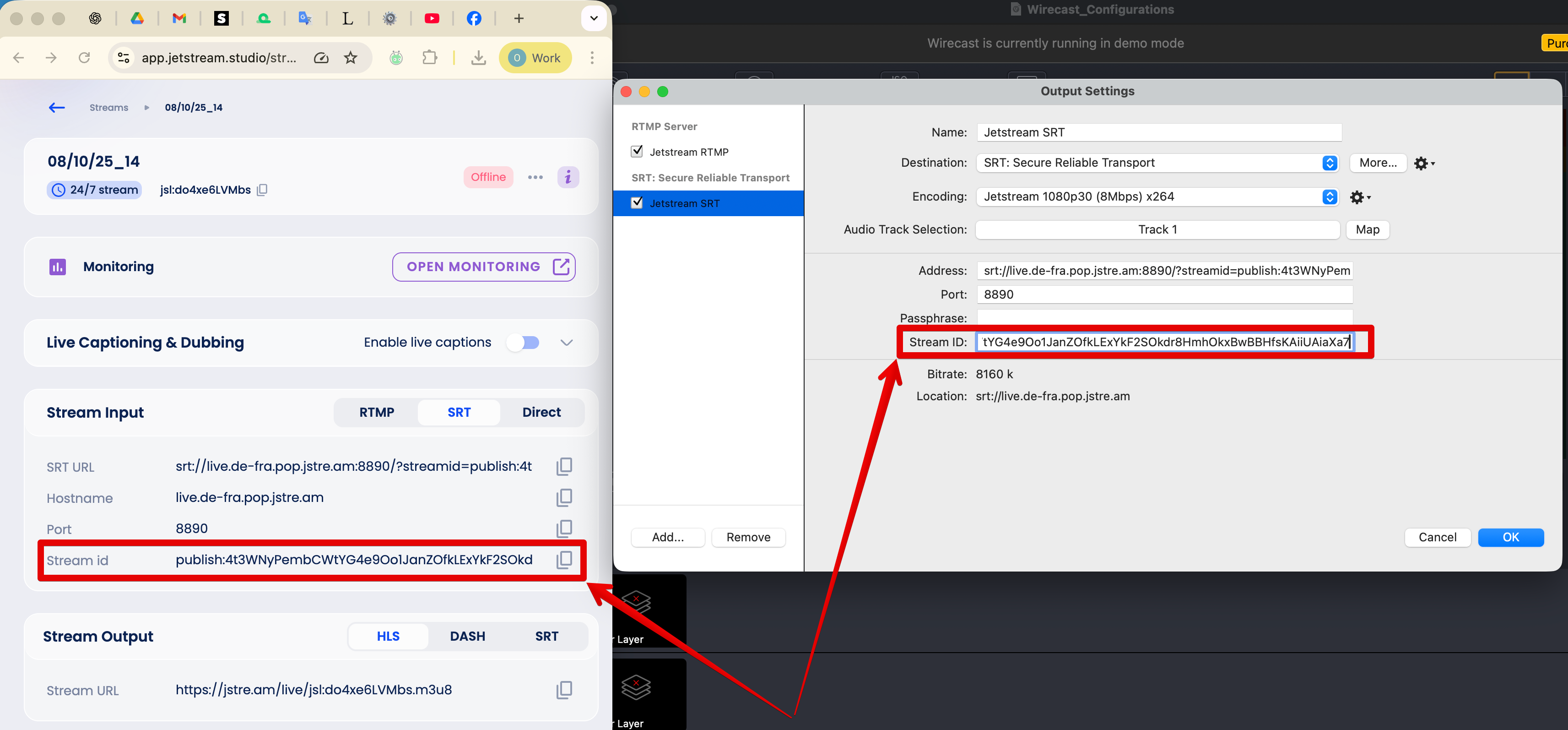Select the RTMP stream input tab
Image resolution: width=1568 pixels, height=730 pixels.
pos(377,413)
